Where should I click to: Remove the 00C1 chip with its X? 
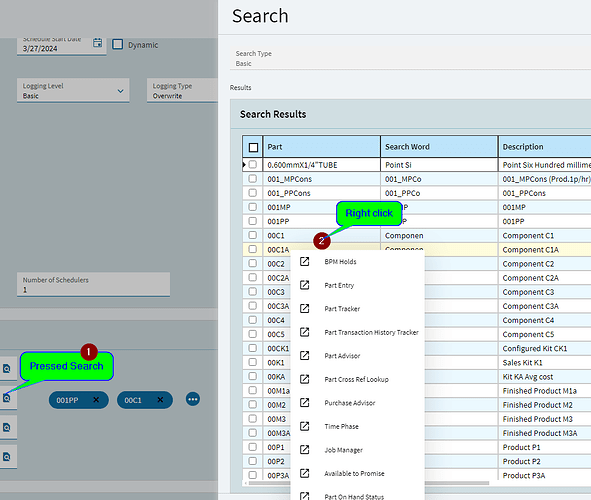coord(160,400)
